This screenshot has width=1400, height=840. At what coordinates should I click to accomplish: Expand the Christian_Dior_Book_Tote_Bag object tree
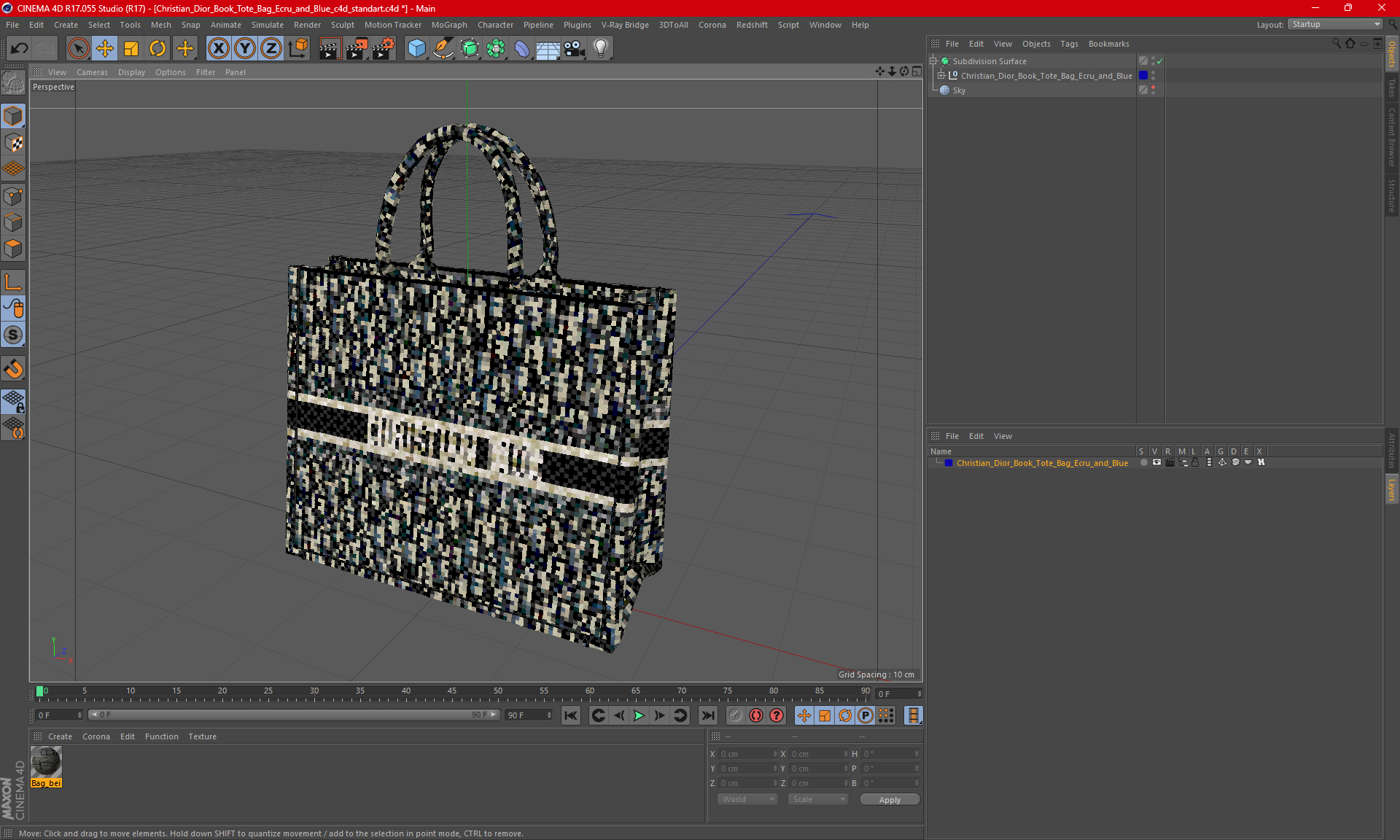pos(941,76)
